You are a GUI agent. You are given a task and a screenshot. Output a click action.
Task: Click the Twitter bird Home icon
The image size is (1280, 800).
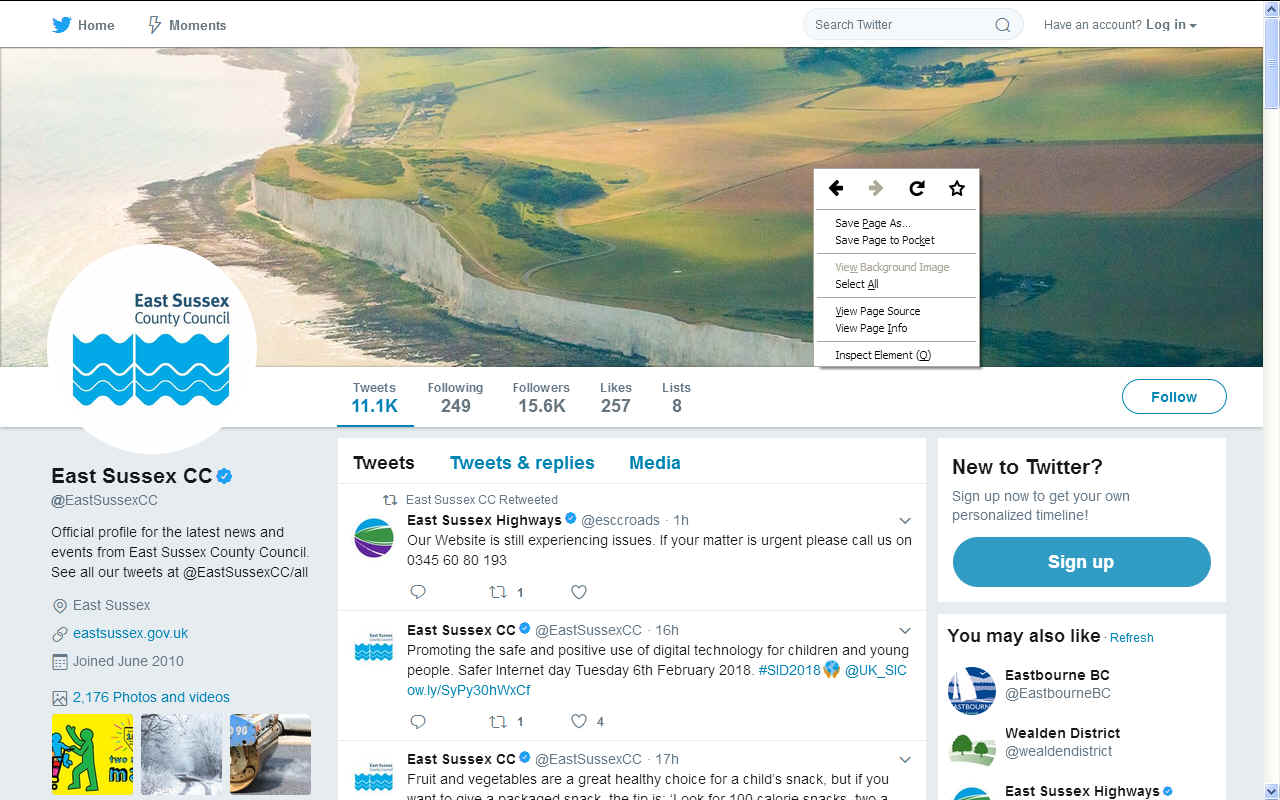(x=62, y=25)
